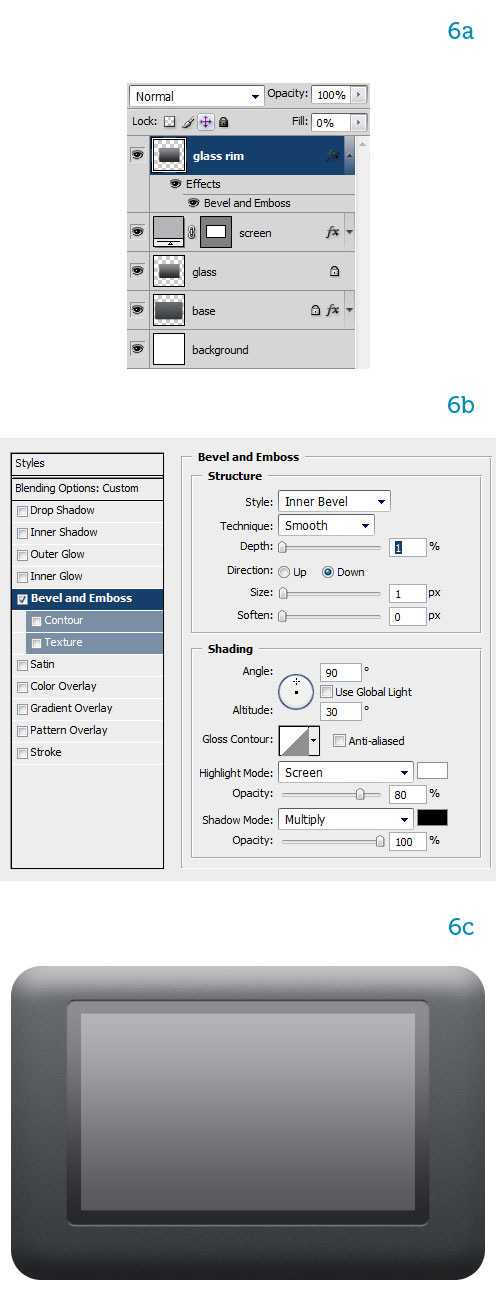Enable the Use Global Light checkbox
496x1298 pixels.
click(x=327, y=691)
